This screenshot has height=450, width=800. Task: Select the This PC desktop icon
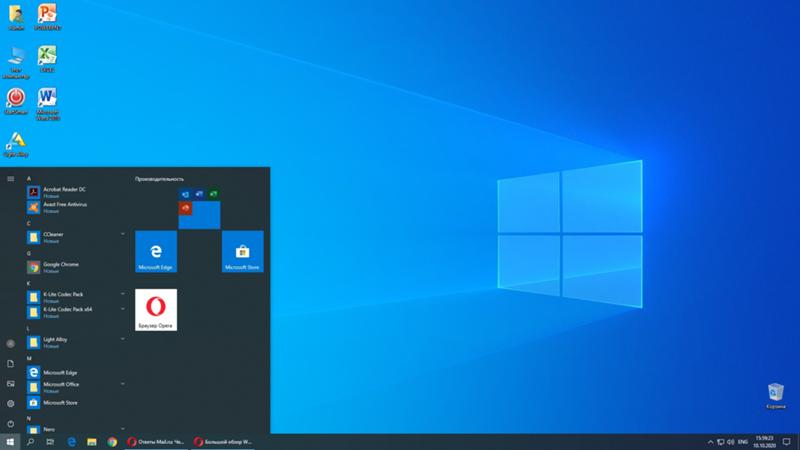[16, 62]
